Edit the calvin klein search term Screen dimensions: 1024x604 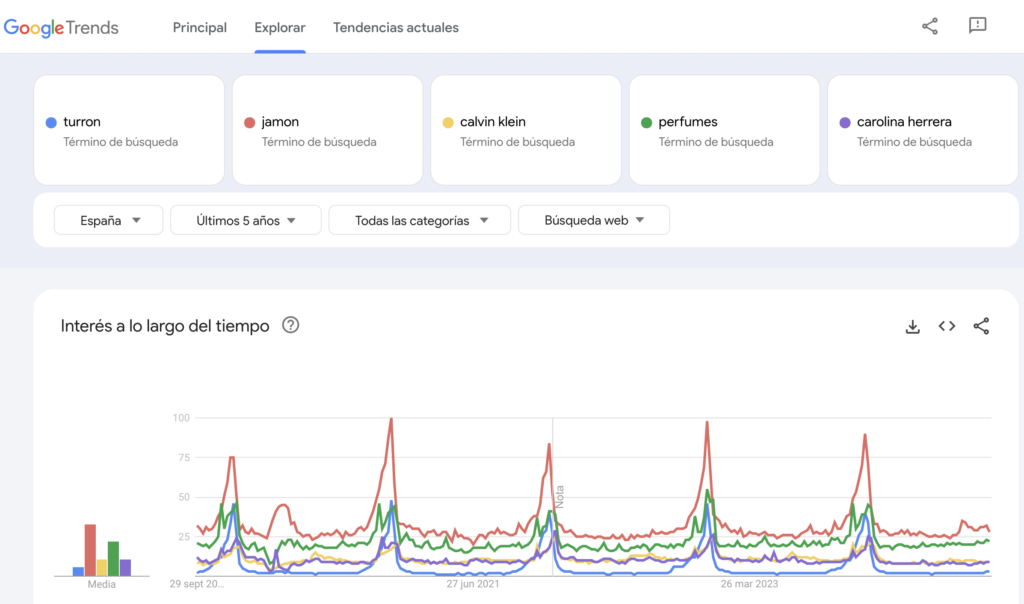pos(526,130)
